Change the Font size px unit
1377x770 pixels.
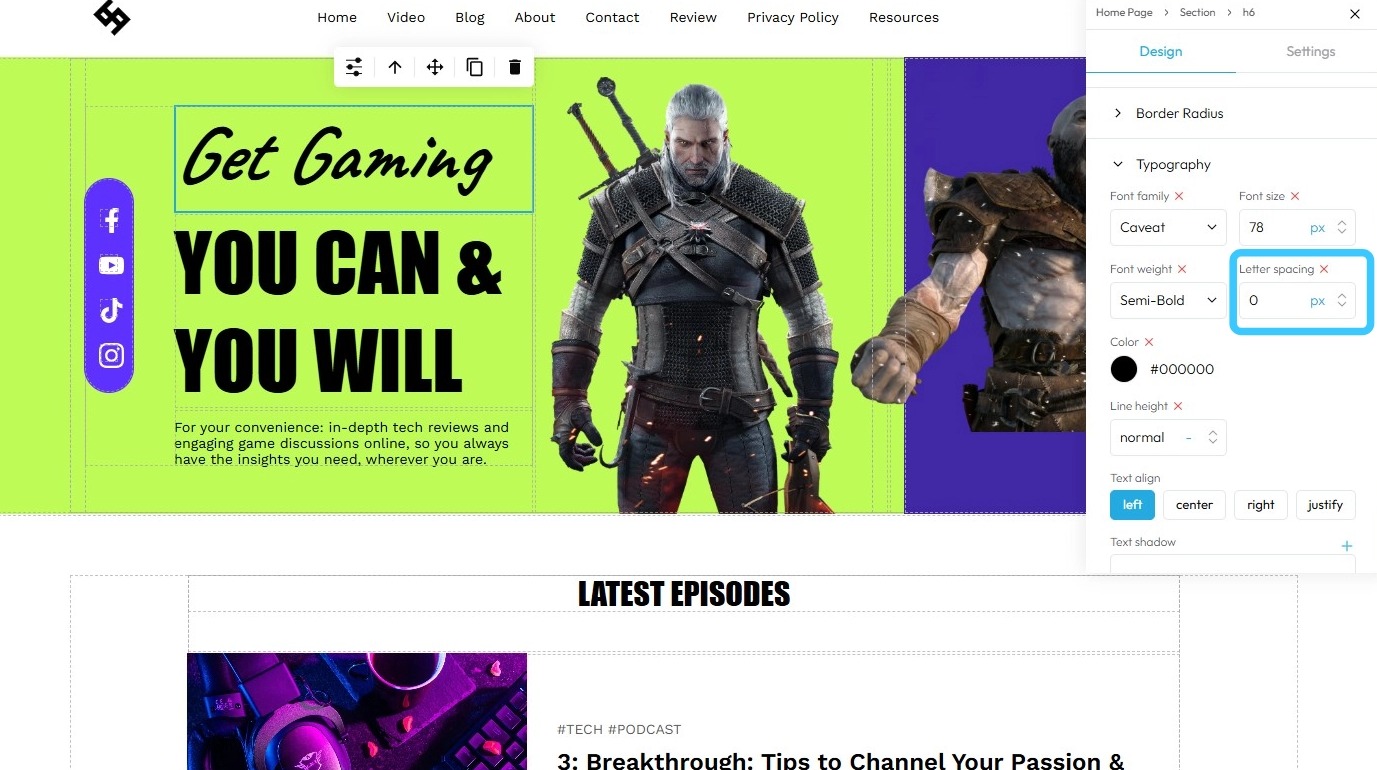[1317, 228]
